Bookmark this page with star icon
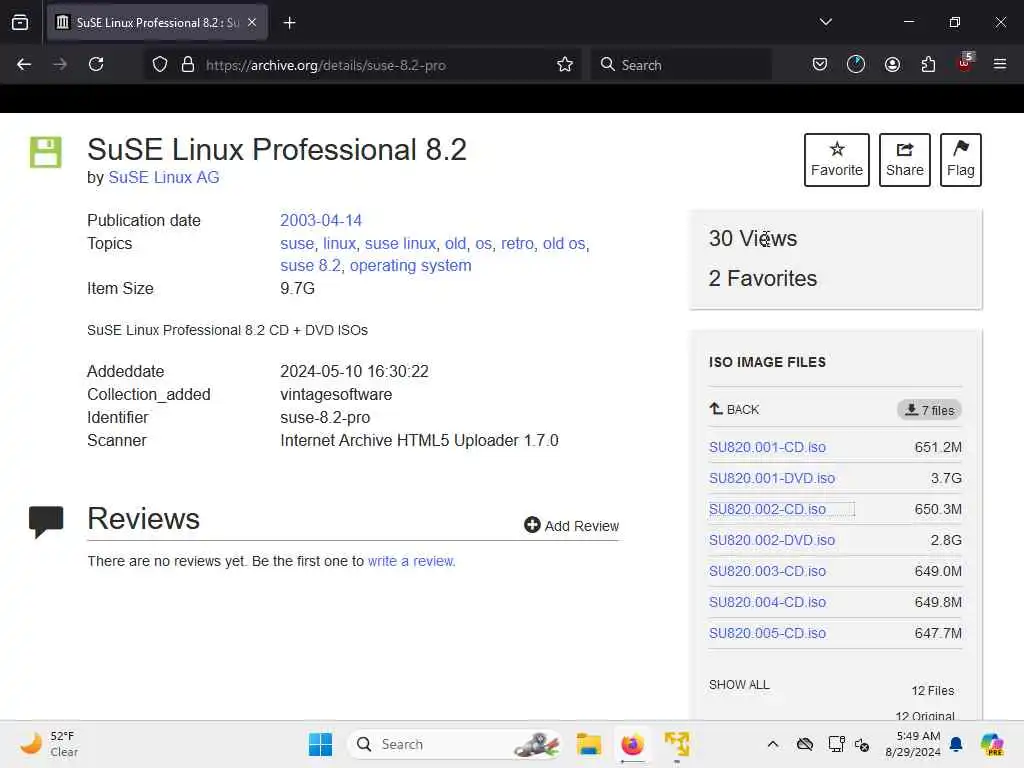Image resolution: width=1024 pixels, height=768 pixels. coord(565,64)
